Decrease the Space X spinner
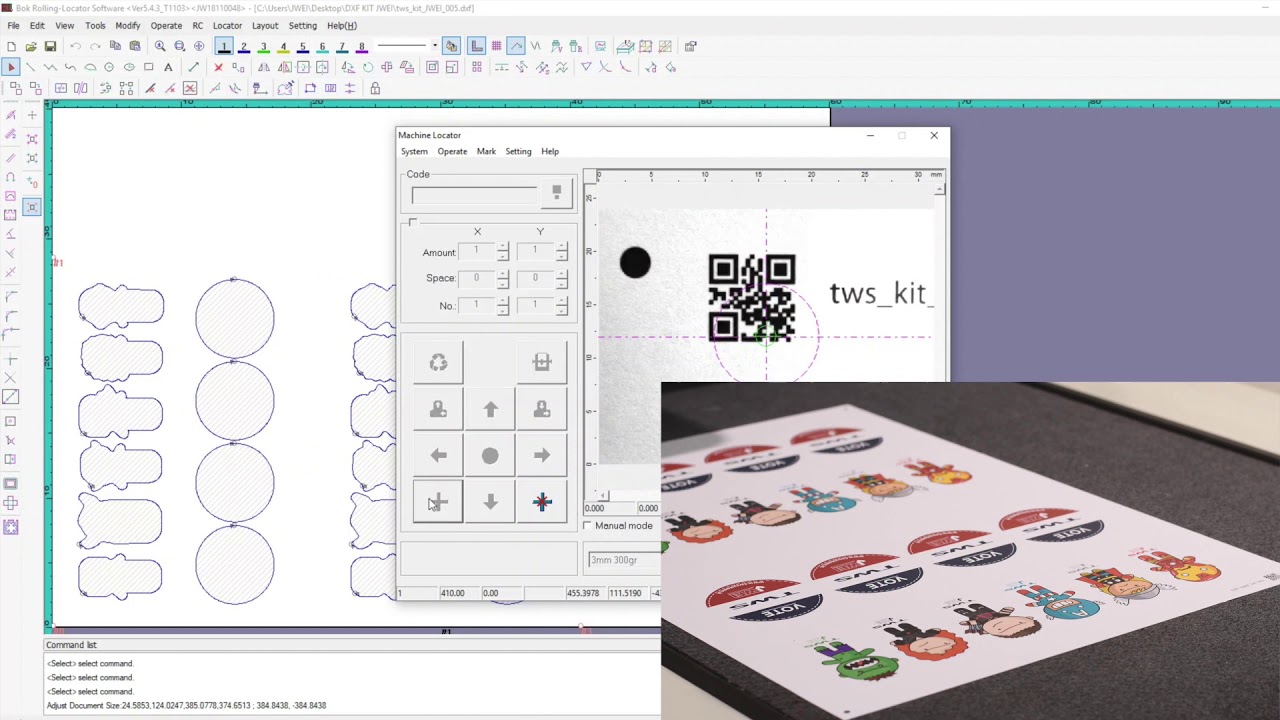Image resolution: width=1280 pixels, height=720 pixels. (x=503, y=283)
